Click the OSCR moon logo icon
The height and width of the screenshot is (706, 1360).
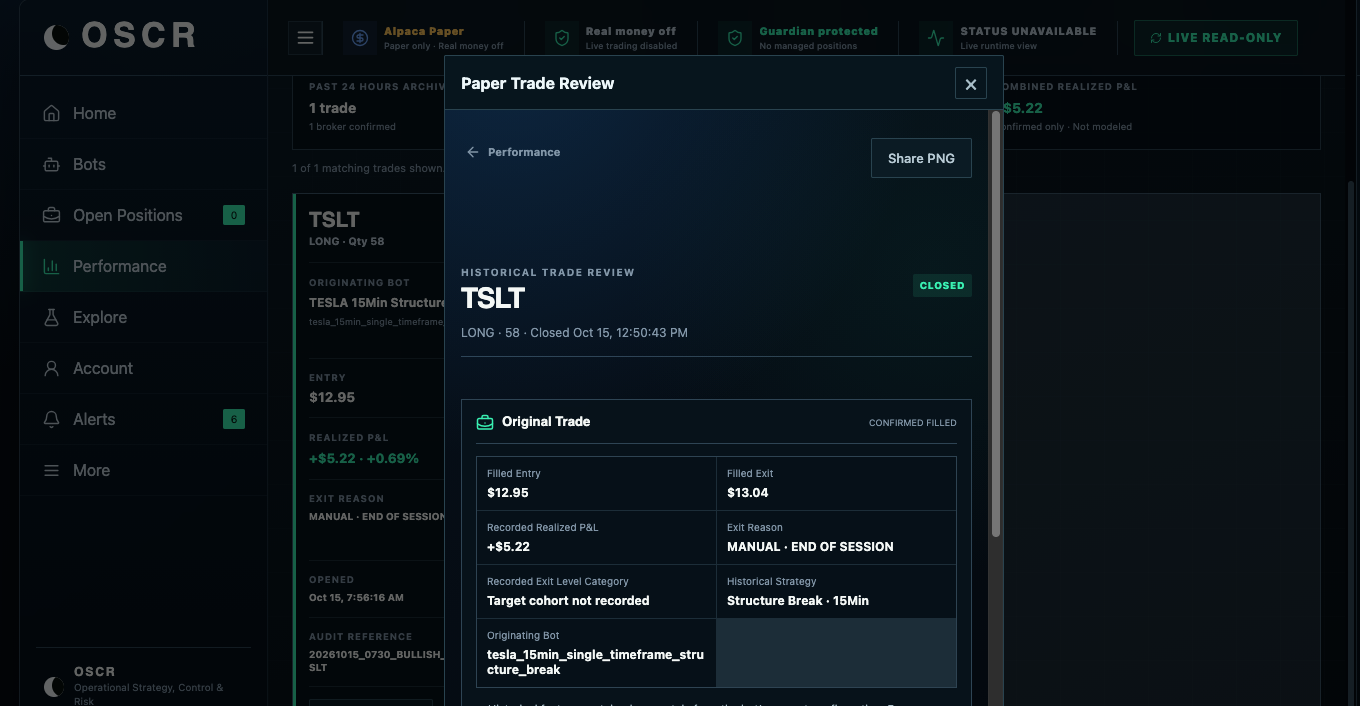coord(57,37)
